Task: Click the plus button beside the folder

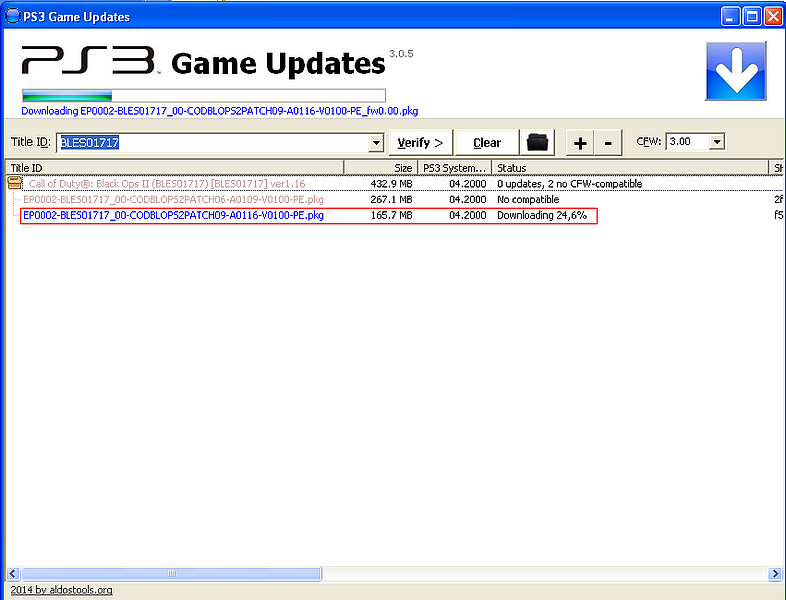Action: pyautogui.click(x=580, y=143)
